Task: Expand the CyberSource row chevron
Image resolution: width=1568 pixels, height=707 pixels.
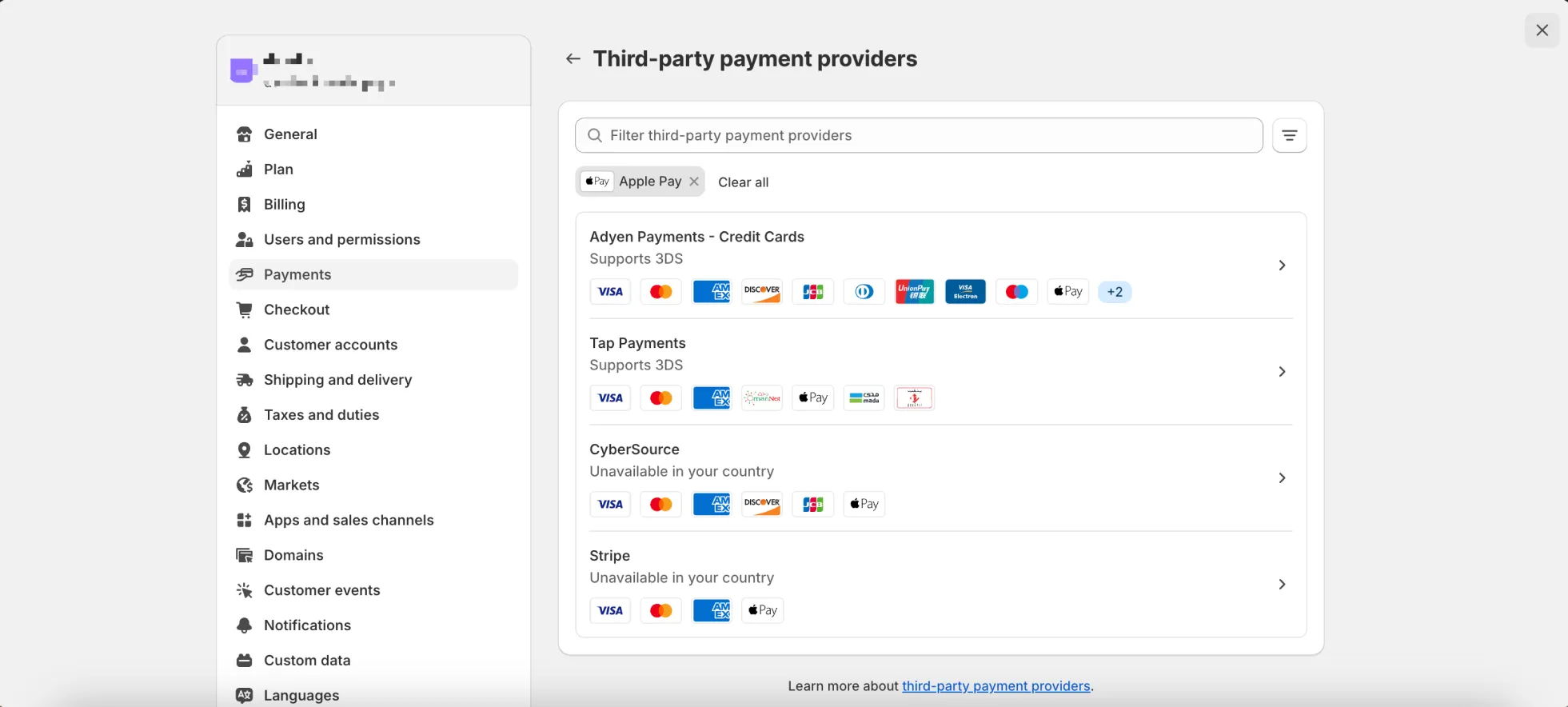Action: [x=1282, y=478]
